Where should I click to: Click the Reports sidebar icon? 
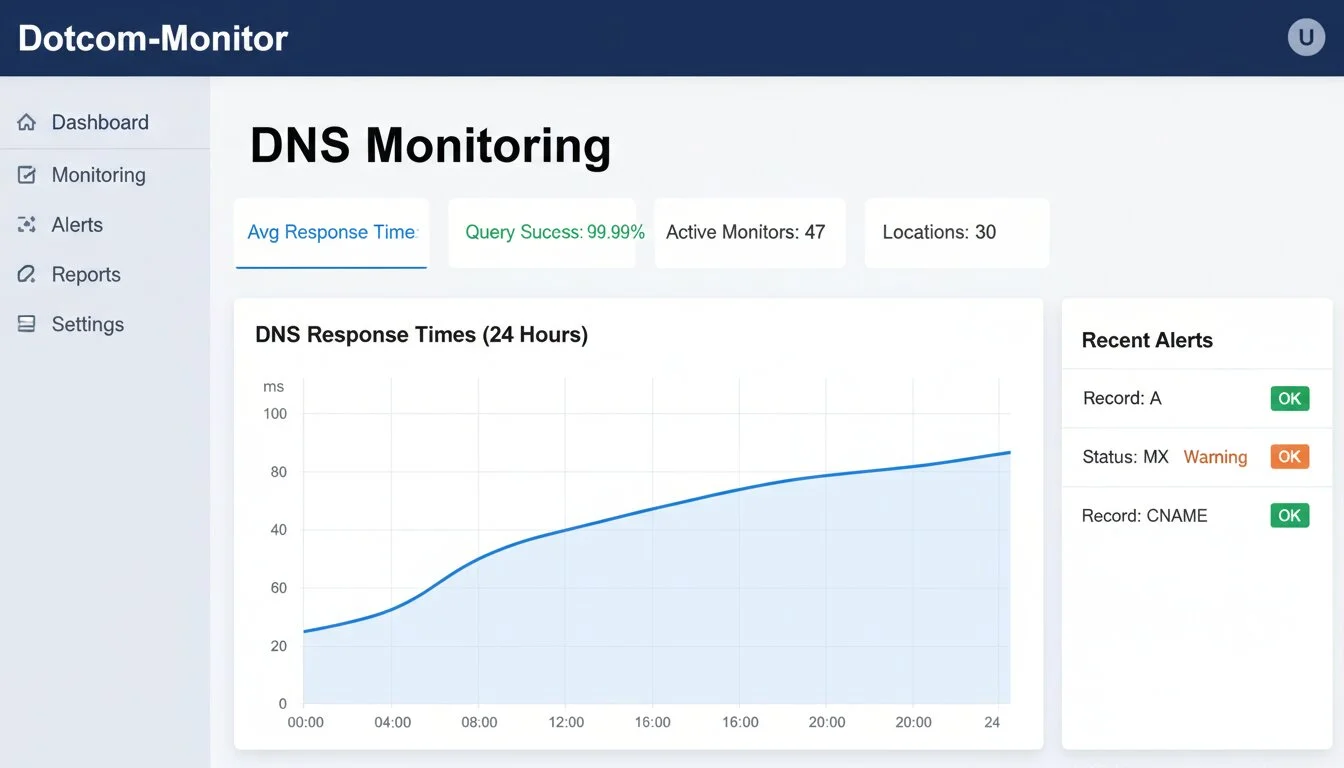click(27, 274)
